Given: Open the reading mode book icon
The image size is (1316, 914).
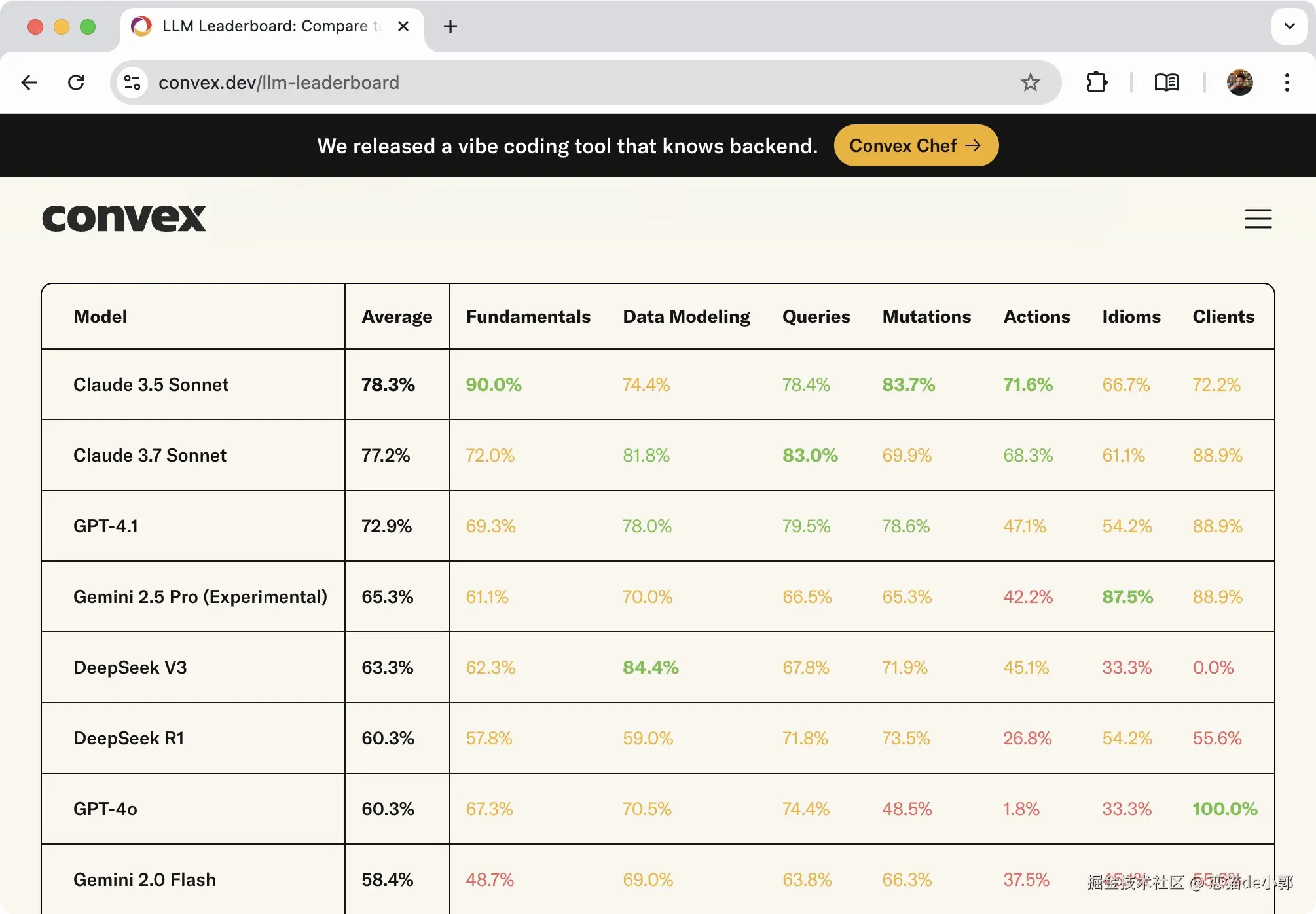Looking at the screenshot, I should [x=1166, y=82].
